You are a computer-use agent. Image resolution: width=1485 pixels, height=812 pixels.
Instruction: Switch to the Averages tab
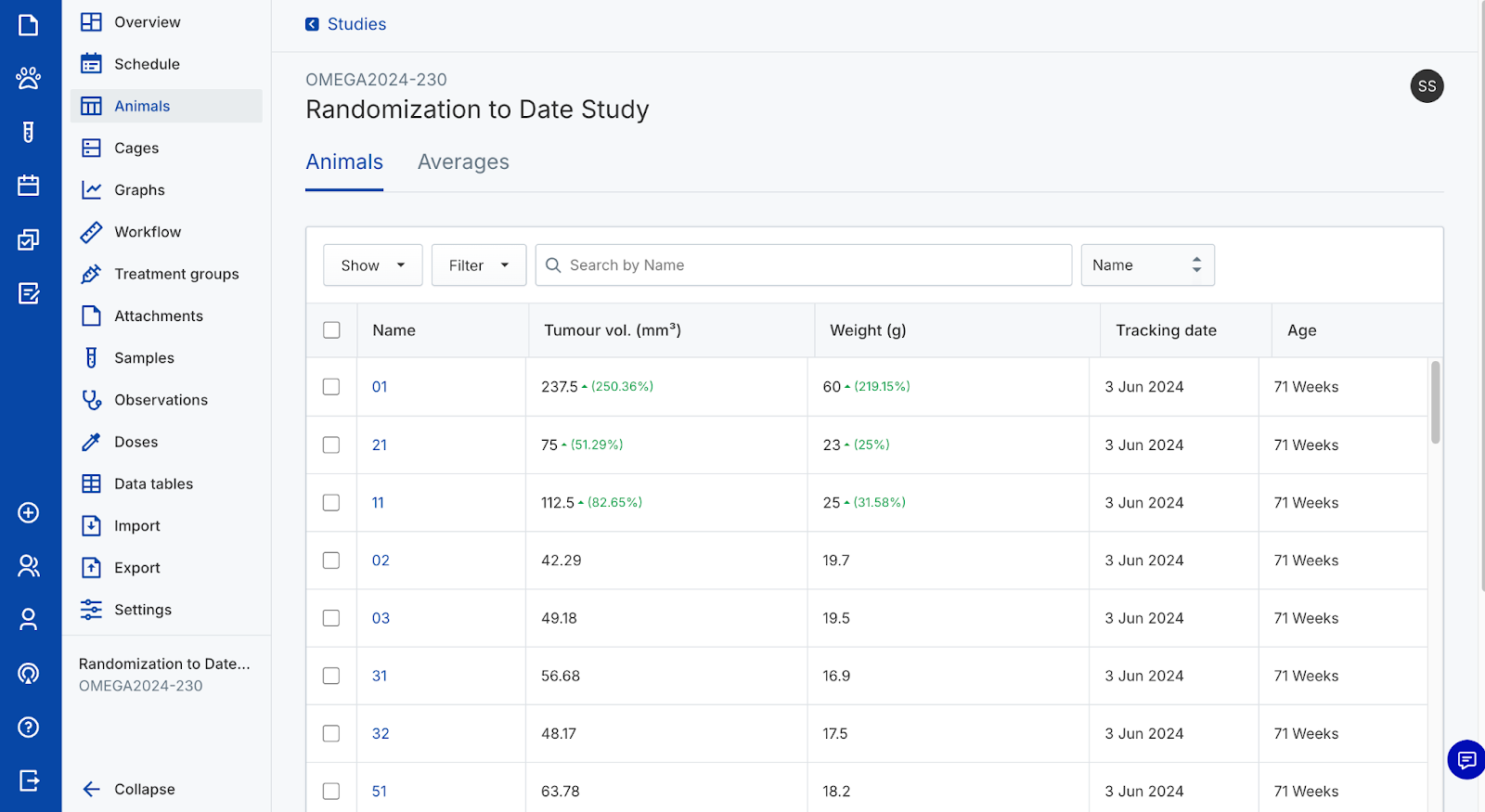(463, 162)
